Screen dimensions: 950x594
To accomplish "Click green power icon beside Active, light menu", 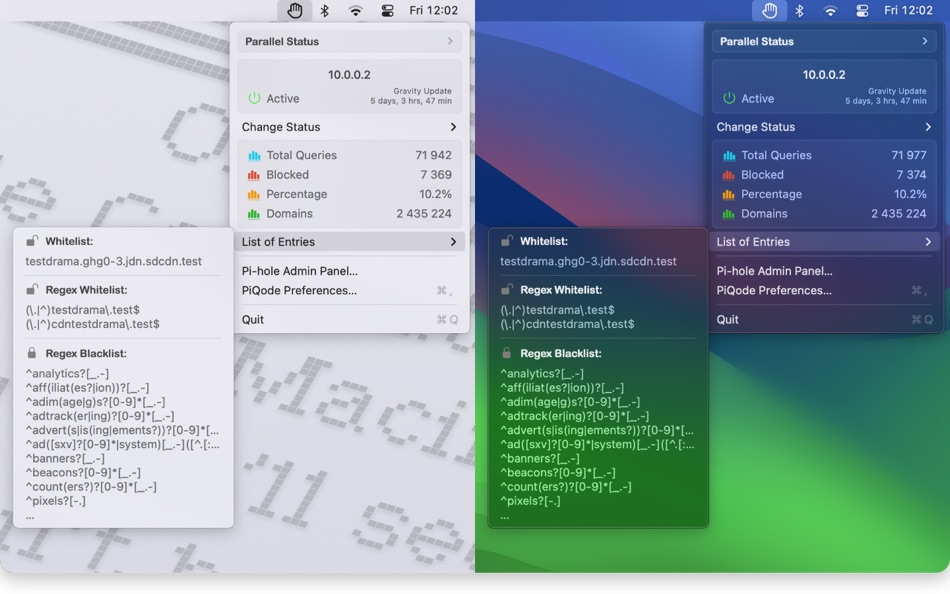I will click(x=254, y=98).
